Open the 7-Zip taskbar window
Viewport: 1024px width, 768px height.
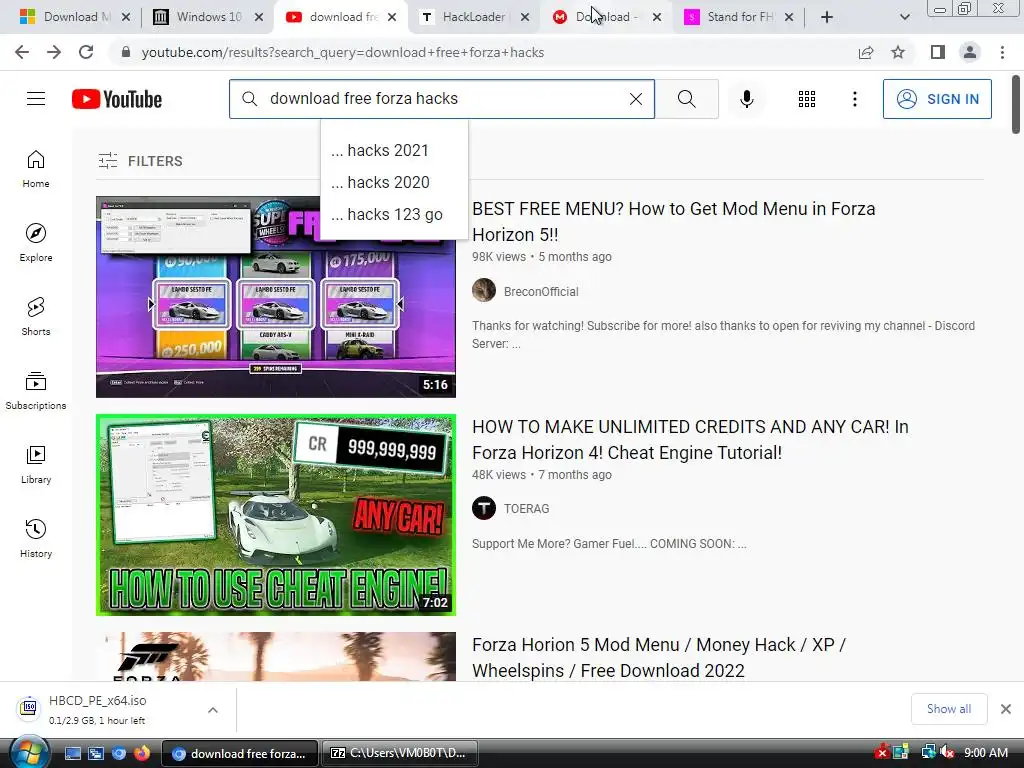tap(399, 753)
